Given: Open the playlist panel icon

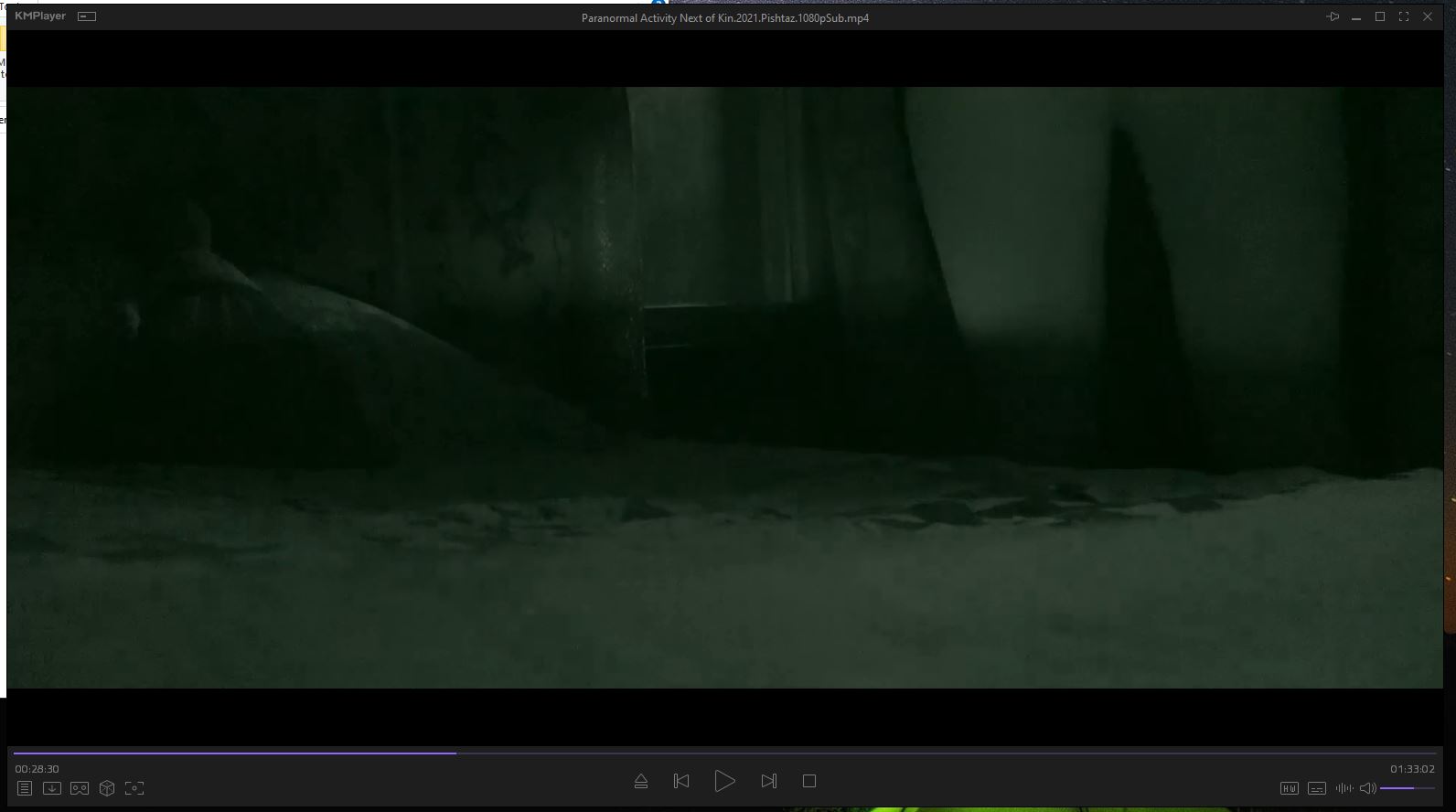Looking at the screenshot, I should click(25, 788).
